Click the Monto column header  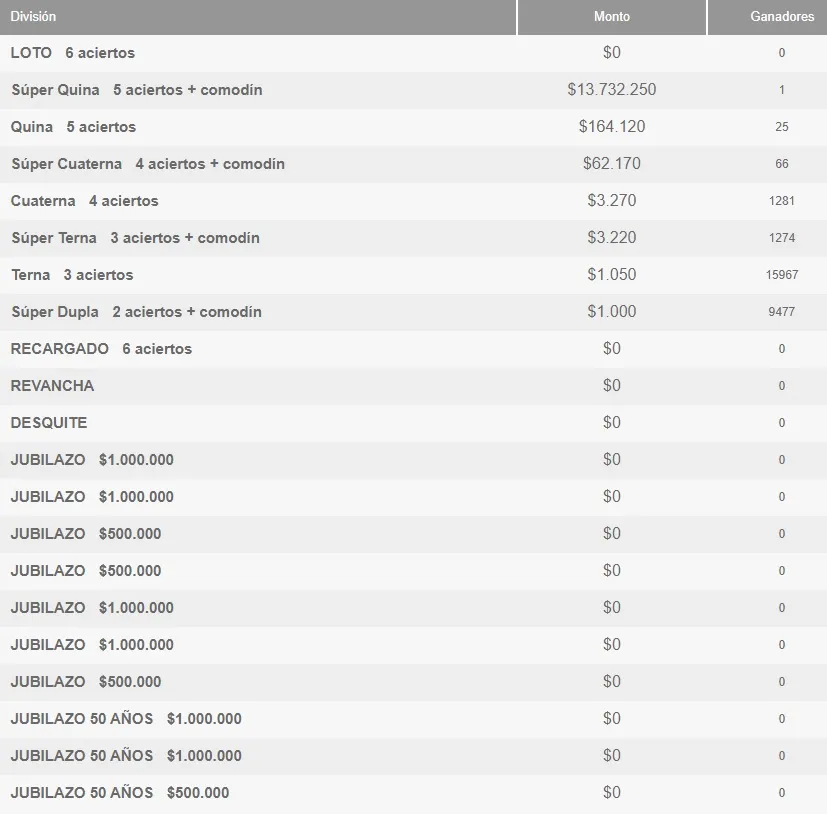click(x=611, y=16)
